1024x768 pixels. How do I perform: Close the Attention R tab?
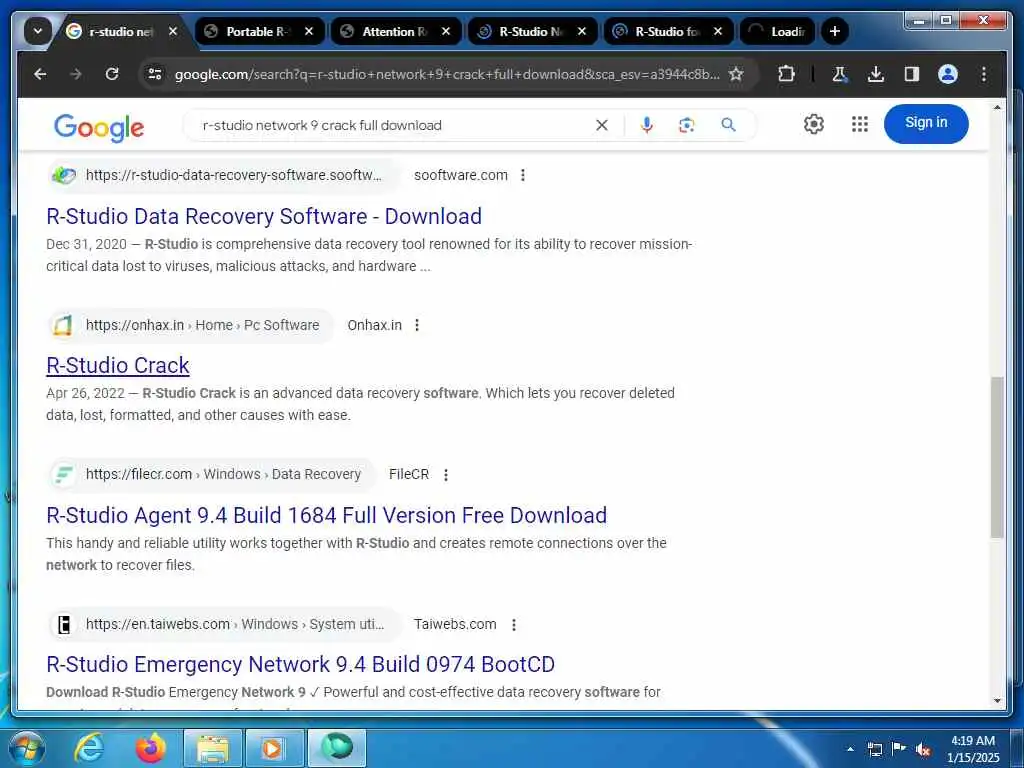446,31
